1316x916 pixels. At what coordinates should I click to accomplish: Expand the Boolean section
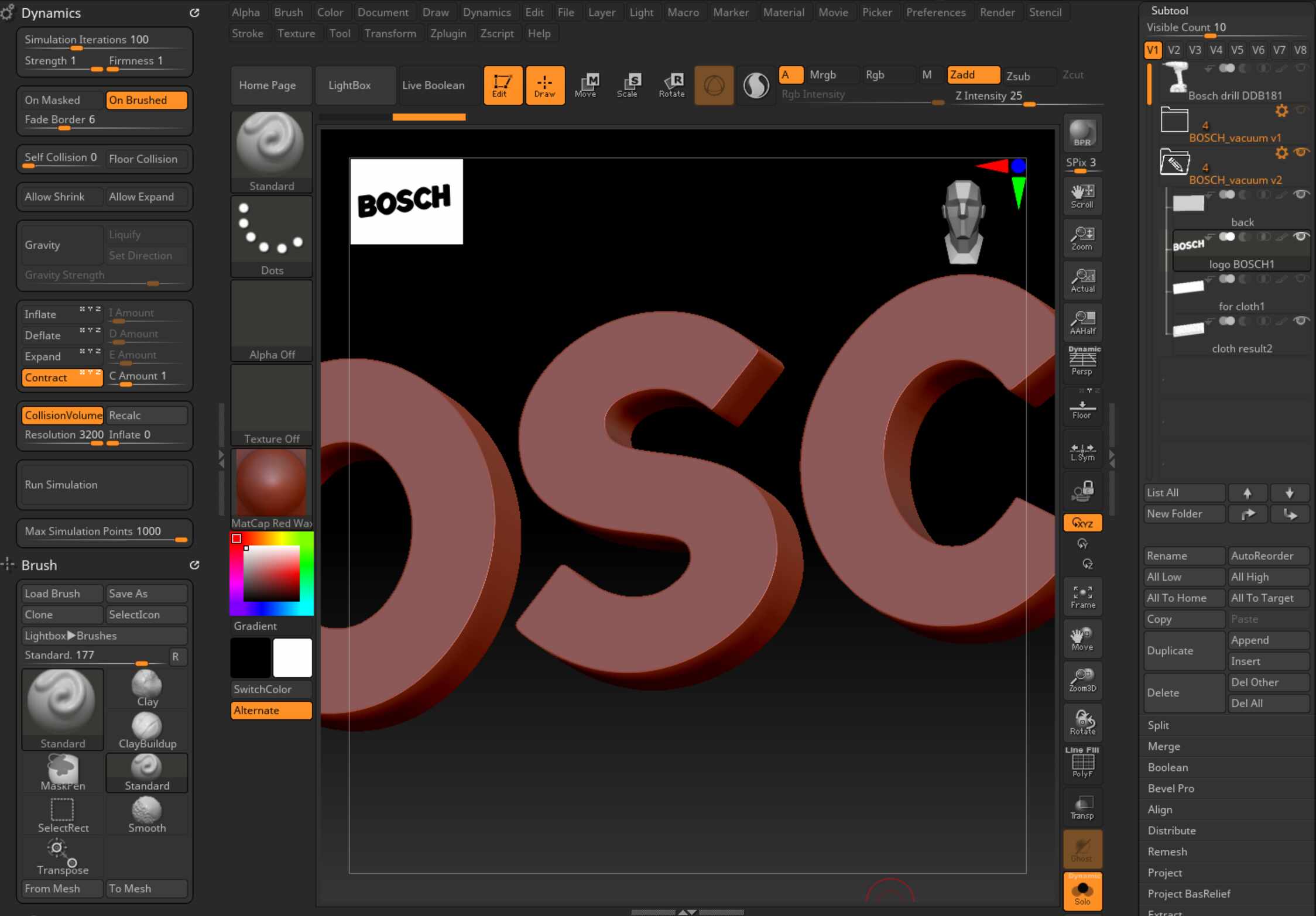tap(1167, 767)
